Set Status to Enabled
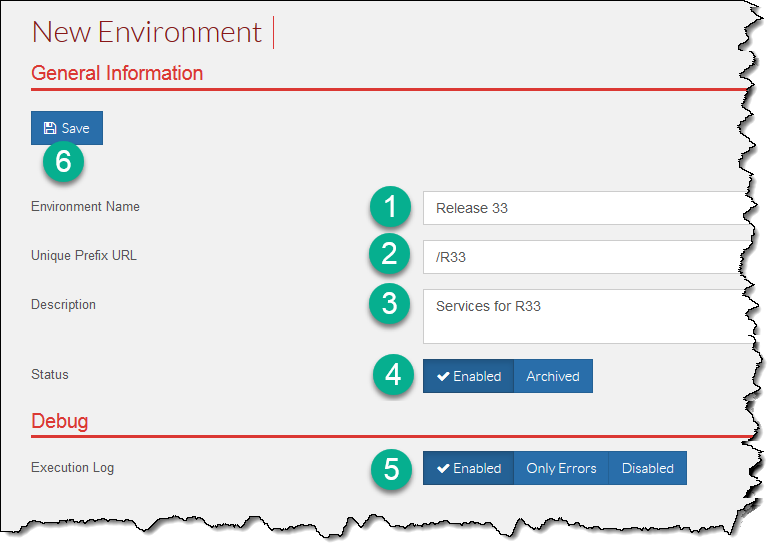This screenshot has height=554, width=779. [468, 376]
